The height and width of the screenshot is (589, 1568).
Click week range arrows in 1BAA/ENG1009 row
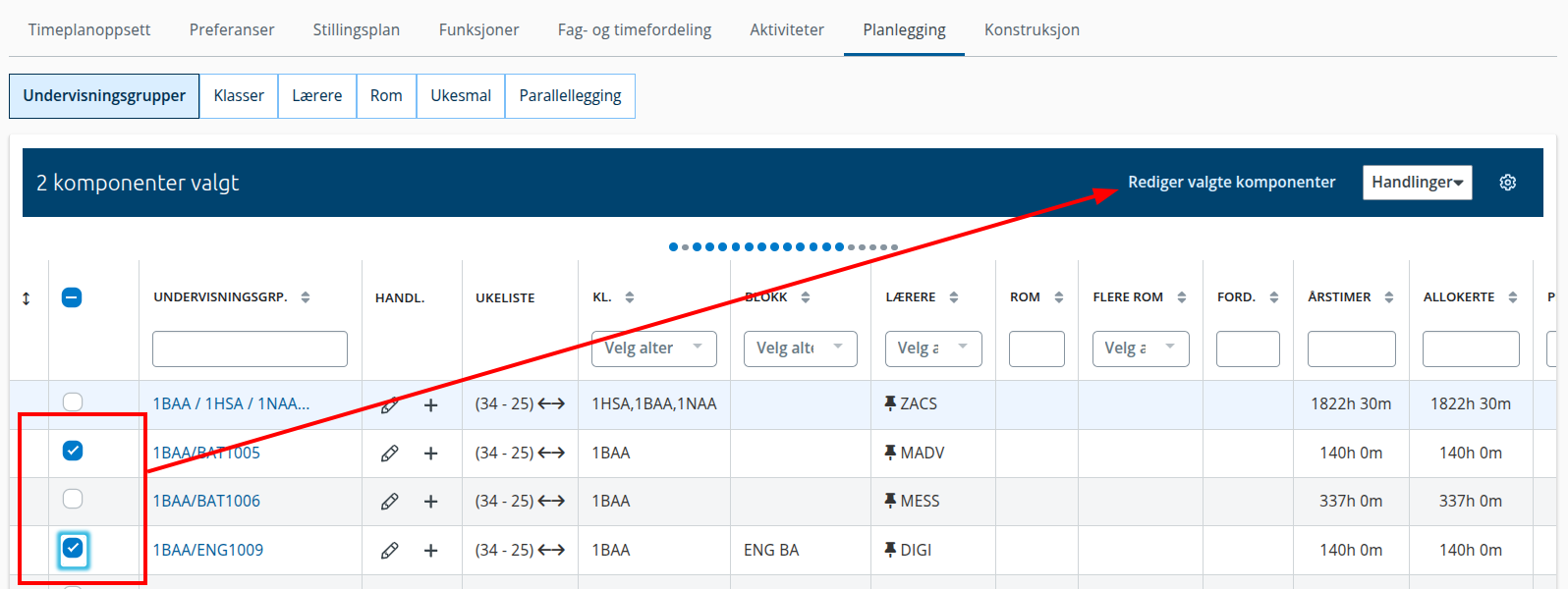click(551, 550)
